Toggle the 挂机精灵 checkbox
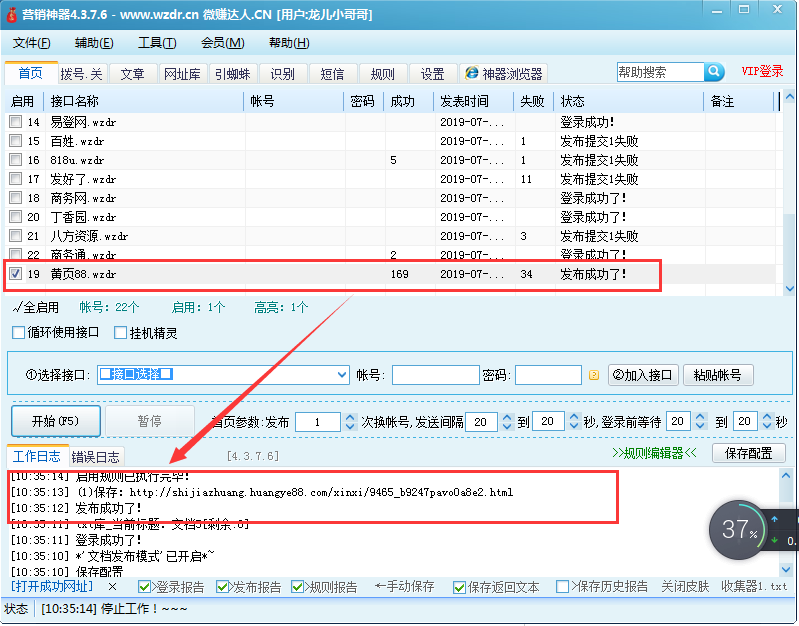Viewport: 799px width, 626px height. click(120, 333)
